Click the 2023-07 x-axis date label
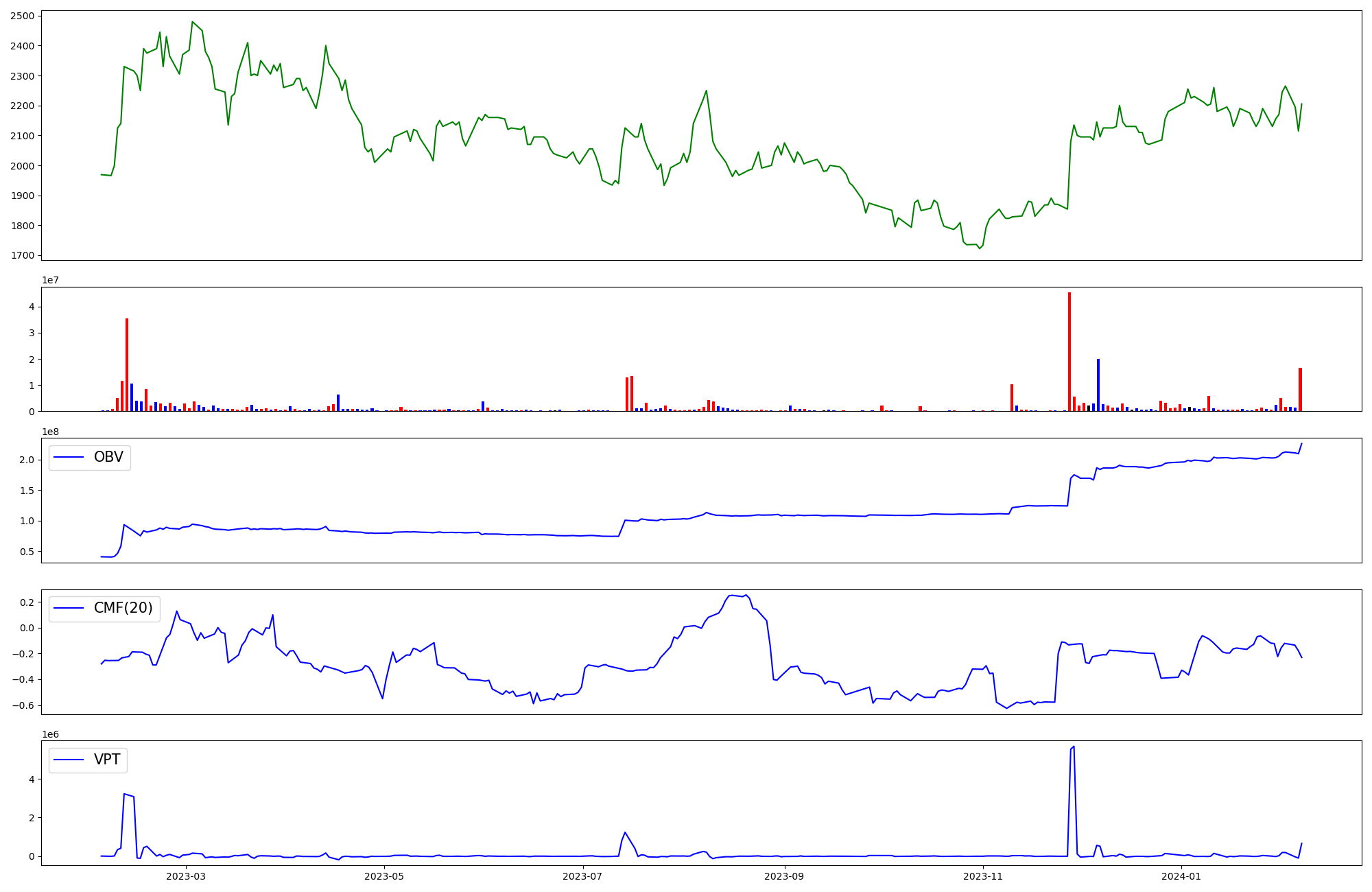1372x892 pixels. click(x=583, y=876)
